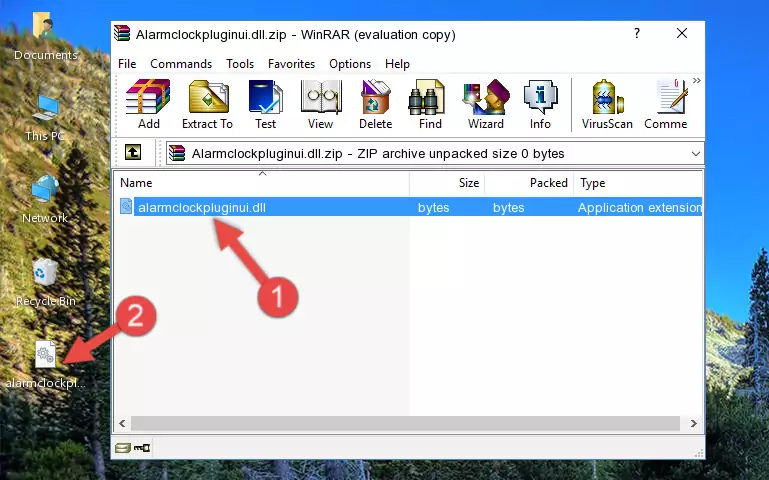Click the question mark help button
Image resolution: width=769 pixels, height=480 pixels.
(x=637, y=33)
